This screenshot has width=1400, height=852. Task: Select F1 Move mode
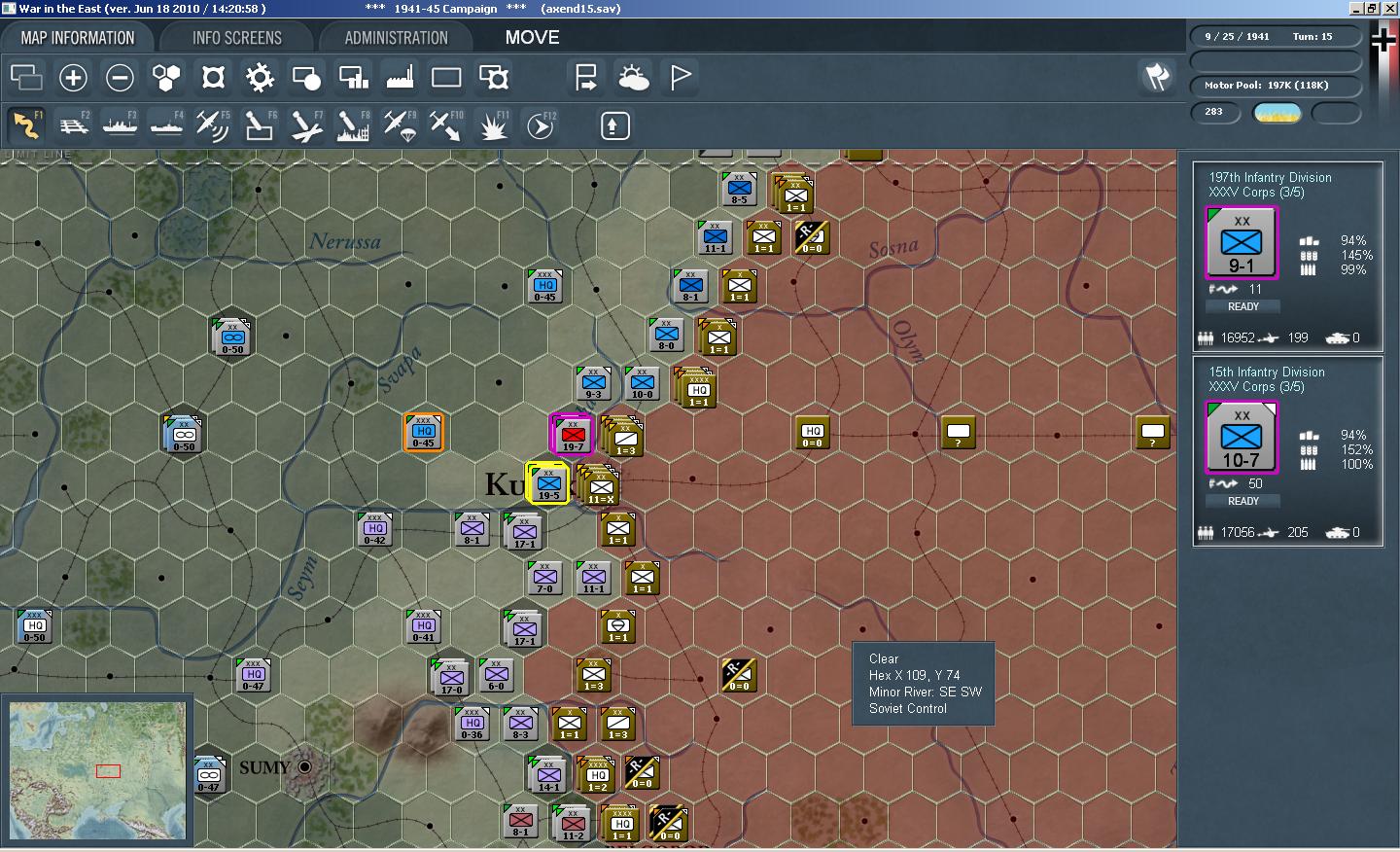click(26, 125)
